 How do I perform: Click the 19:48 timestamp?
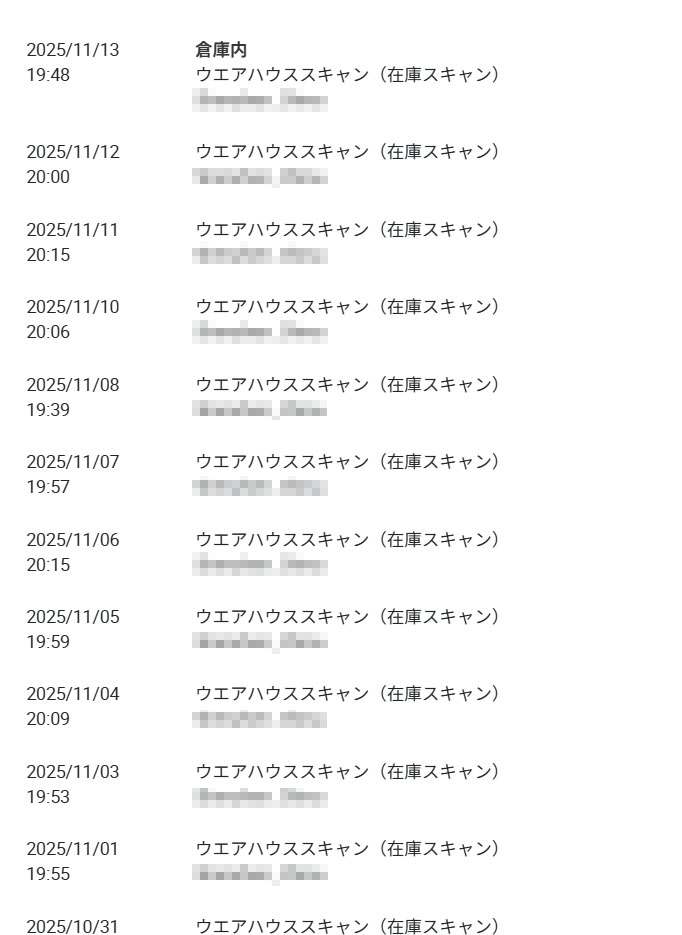point(48,75)
